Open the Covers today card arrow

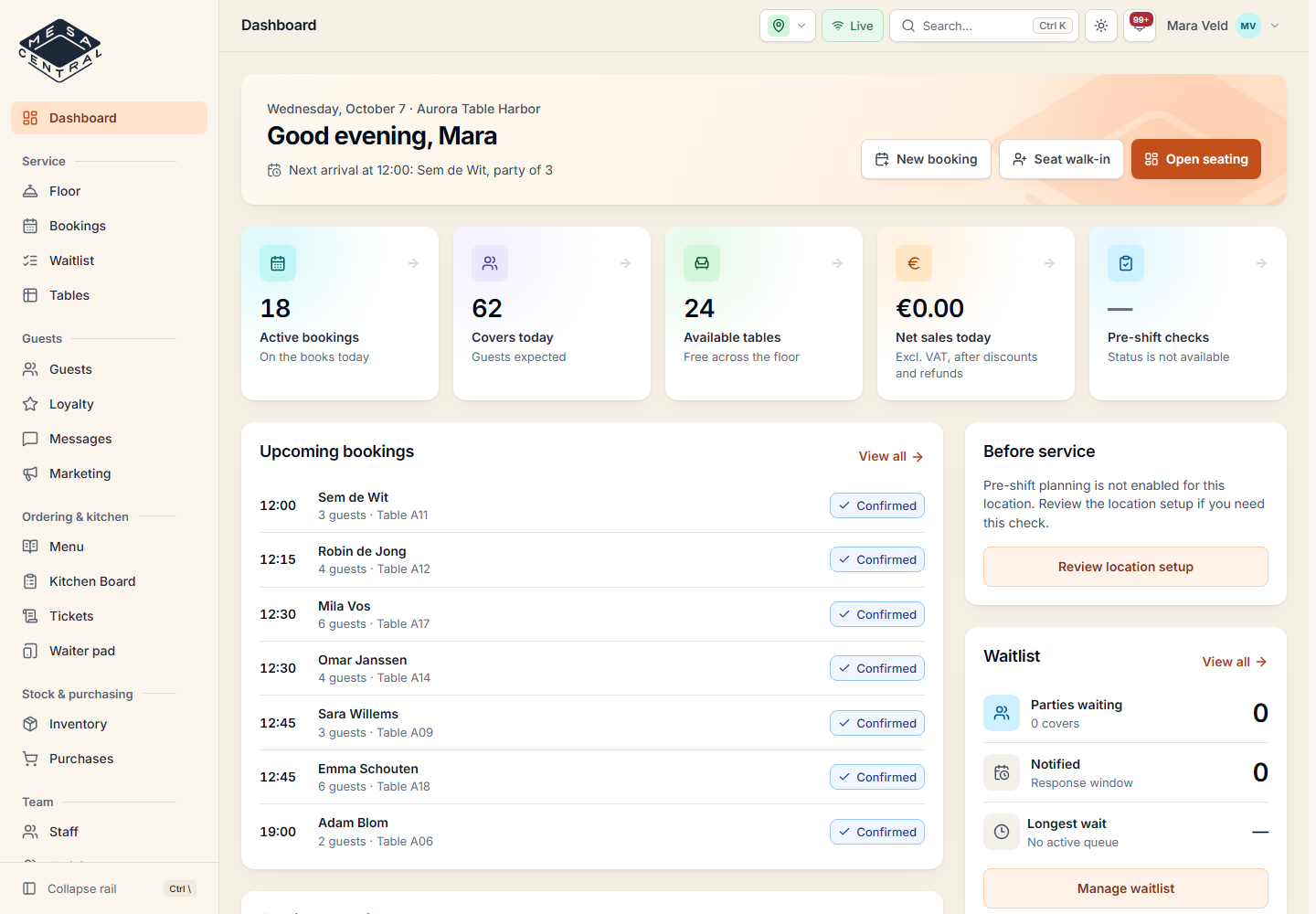click(x=625, y=263)
